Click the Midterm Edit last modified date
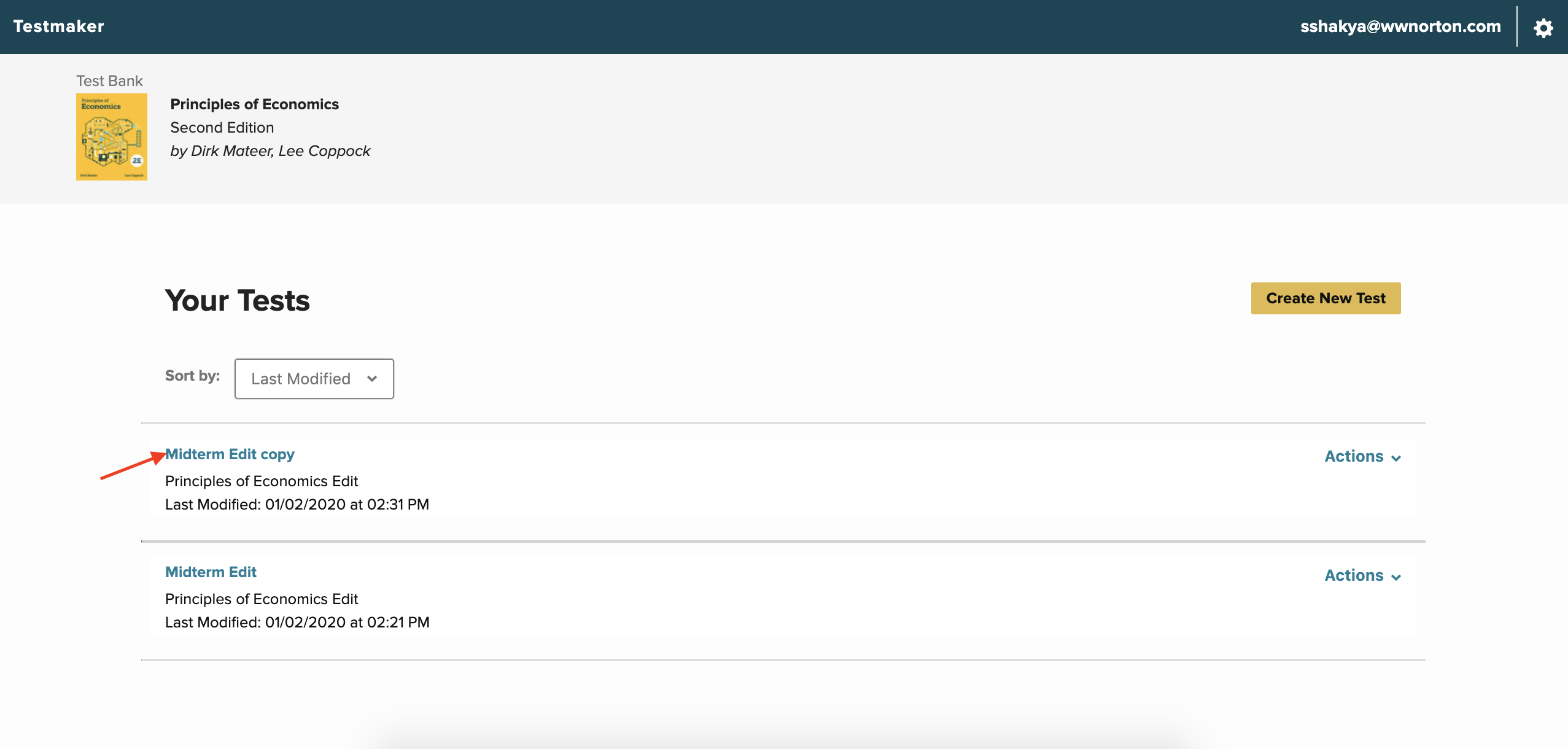Image resolution: width=1568 pixels, height=749 pixels. tap(297, 623)
